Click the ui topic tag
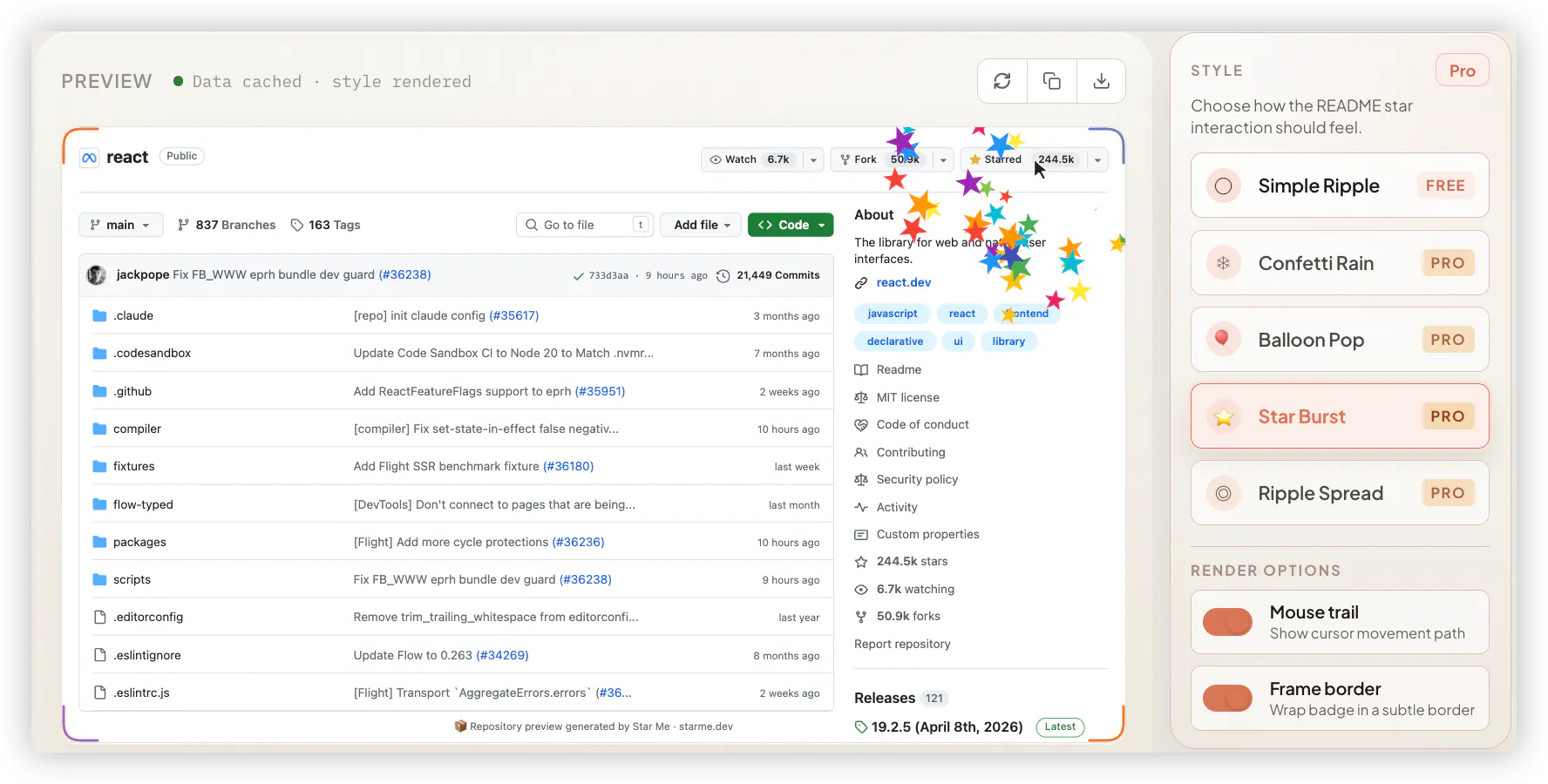This screenshot has width=1548, height=784. [958, 341]
